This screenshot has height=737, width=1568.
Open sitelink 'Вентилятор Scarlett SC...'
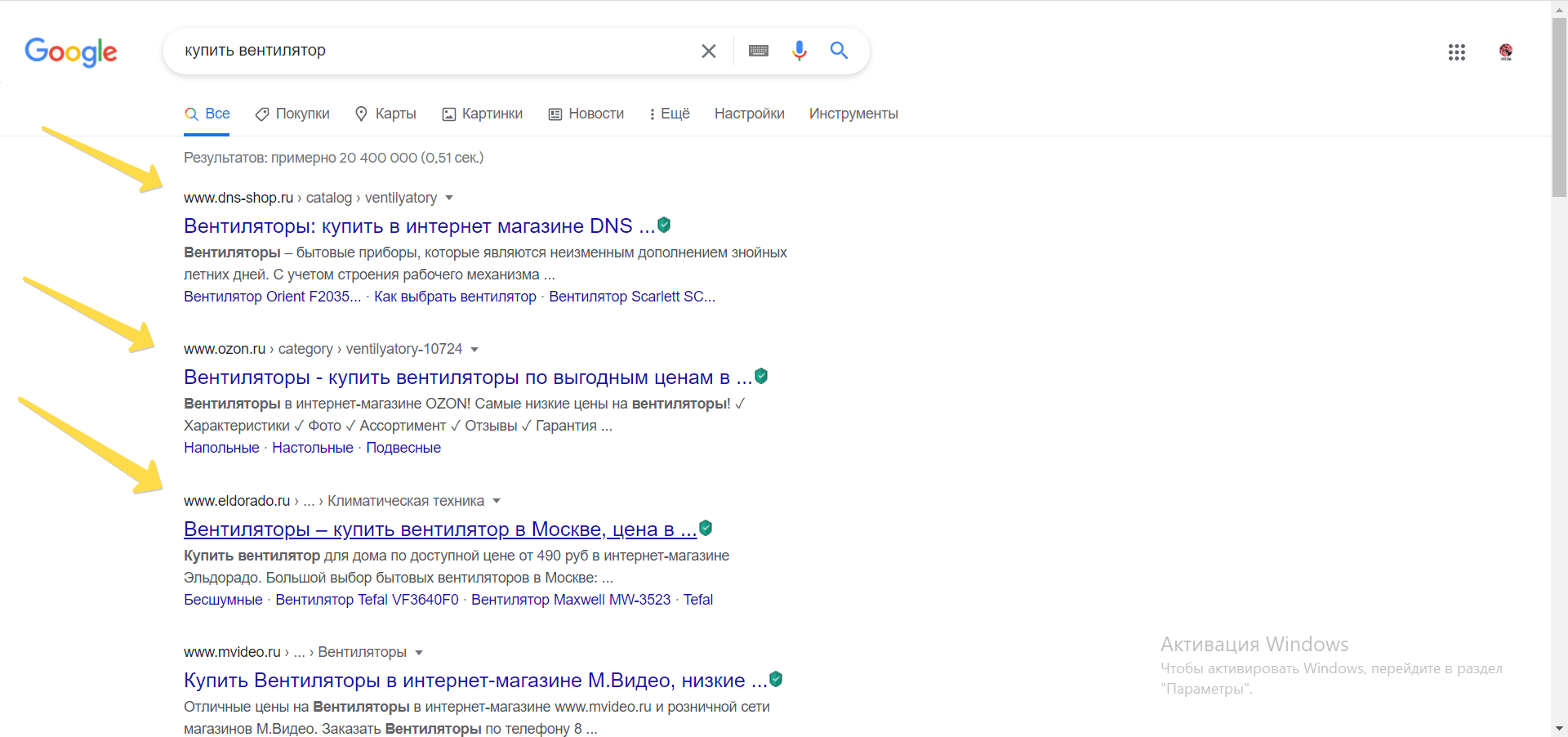(x=632, y=297)
